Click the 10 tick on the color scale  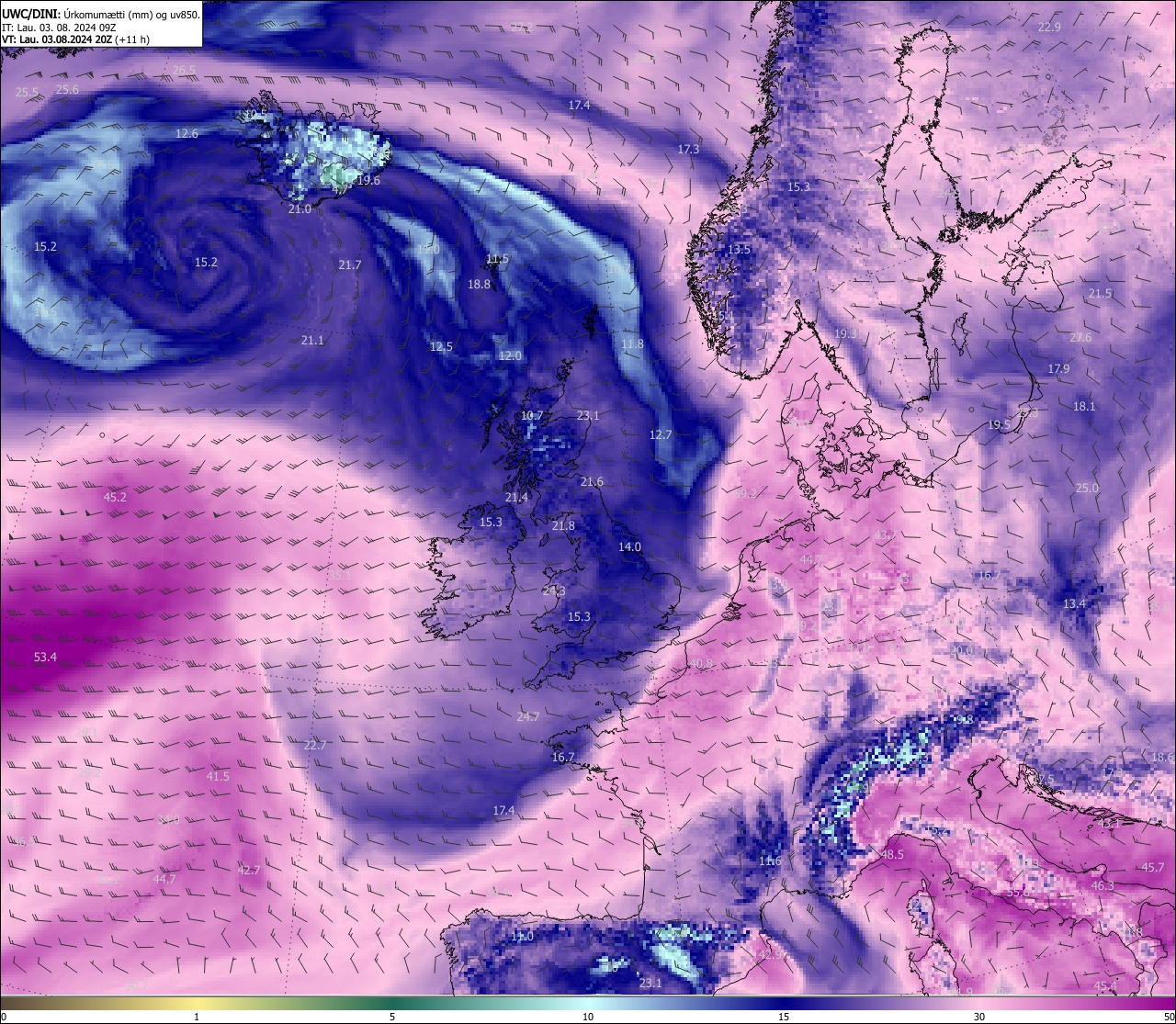[x=588, y=1017]
